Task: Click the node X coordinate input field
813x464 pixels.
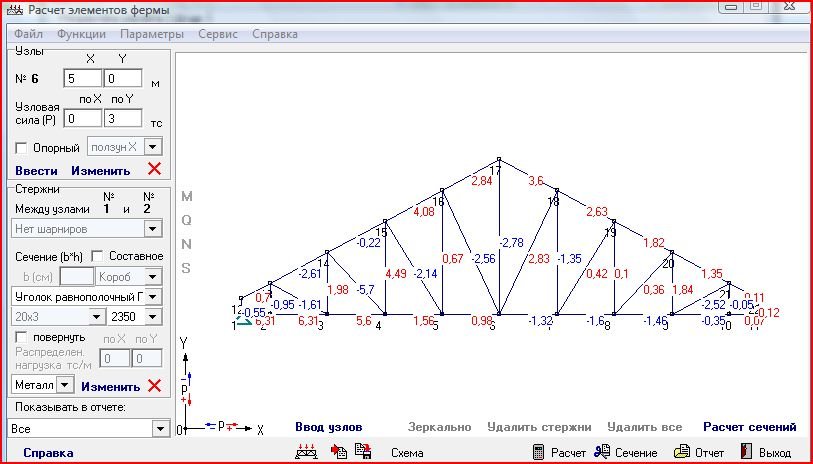Action: coord(82,78)
